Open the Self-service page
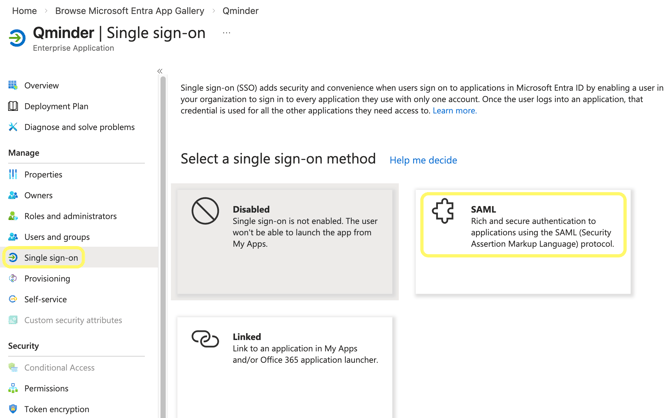Screen dimensions: 670x418 coord(45,299)
